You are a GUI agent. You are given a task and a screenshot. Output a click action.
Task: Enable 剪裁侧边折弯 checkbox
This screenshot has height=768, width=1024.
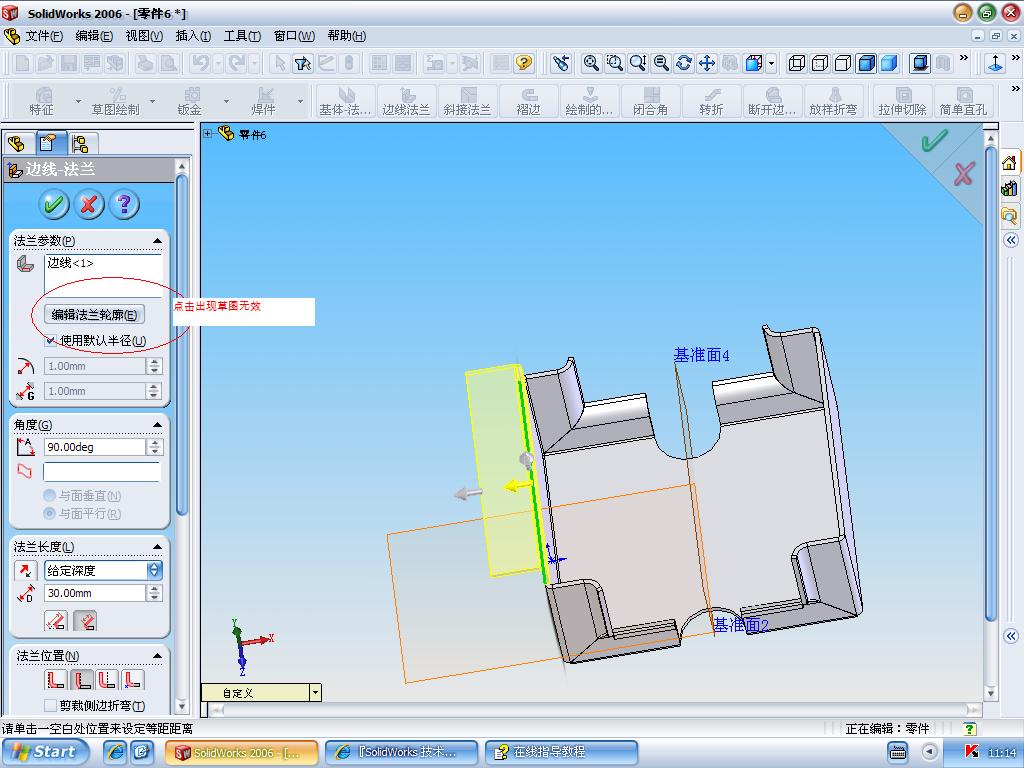(50, 705)
